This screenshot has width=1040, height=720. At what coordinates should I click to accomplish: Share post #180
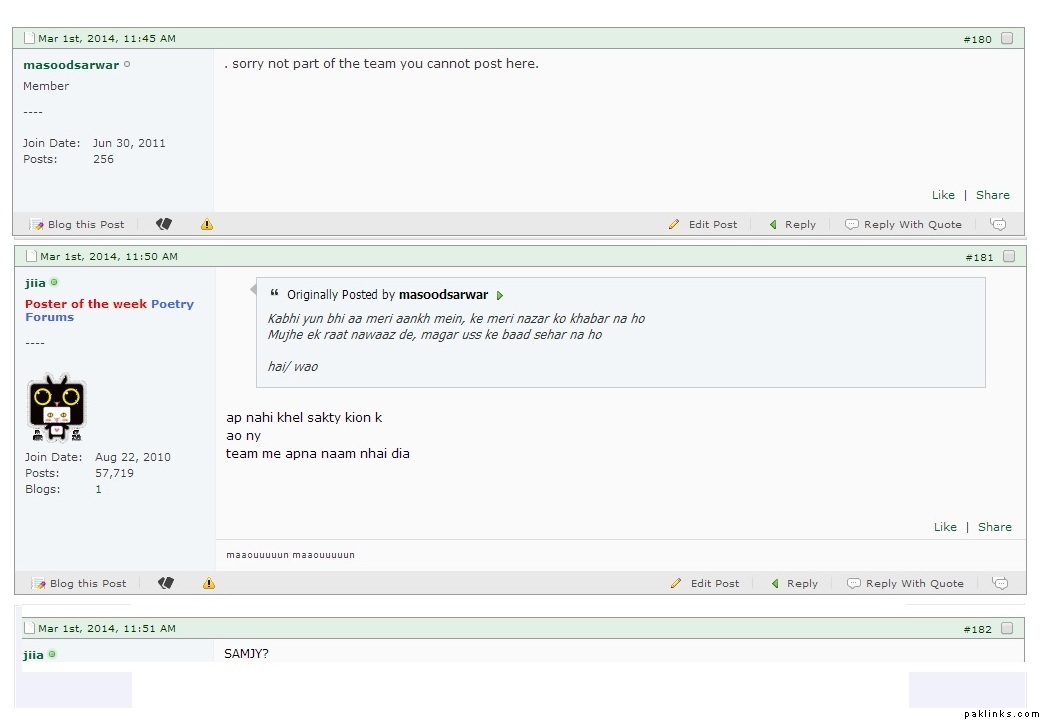pyautogui.click(x=992, y=195)
